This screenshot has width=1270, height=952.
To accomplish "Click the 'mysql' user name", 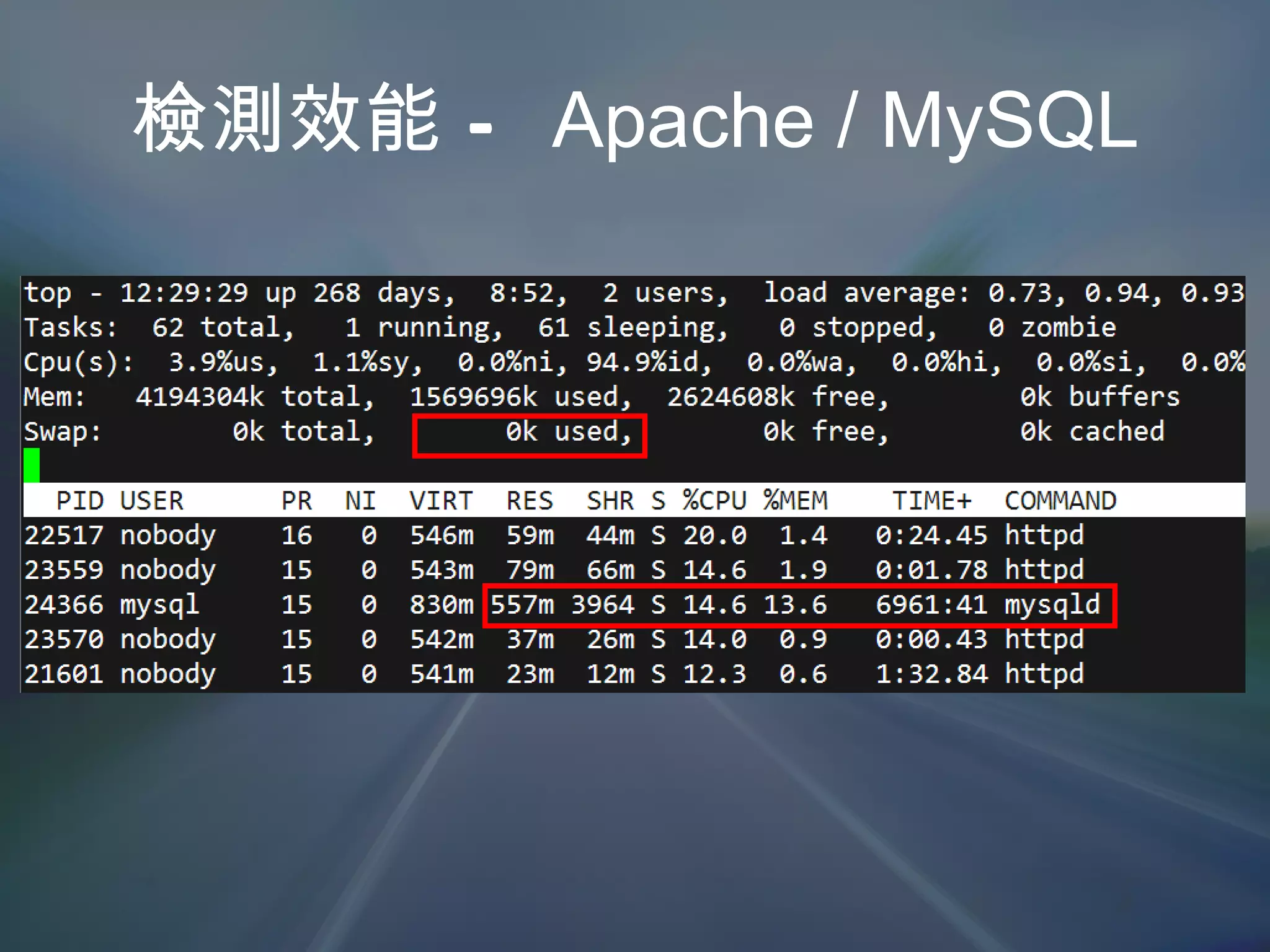I will (x=160, y=606).
